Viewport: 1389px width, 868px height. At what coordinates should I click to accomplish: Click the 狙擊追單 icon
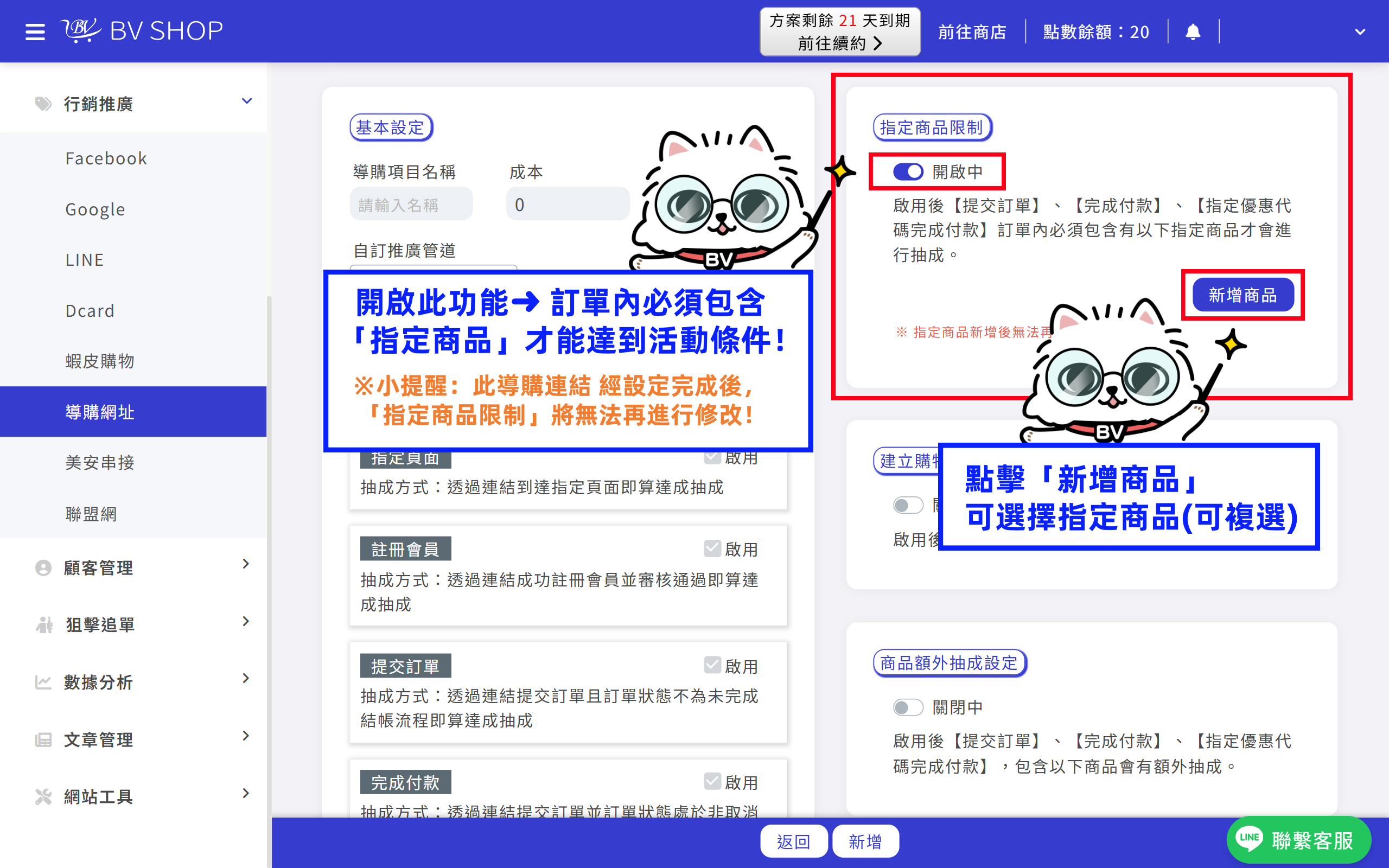click(43, 624)
